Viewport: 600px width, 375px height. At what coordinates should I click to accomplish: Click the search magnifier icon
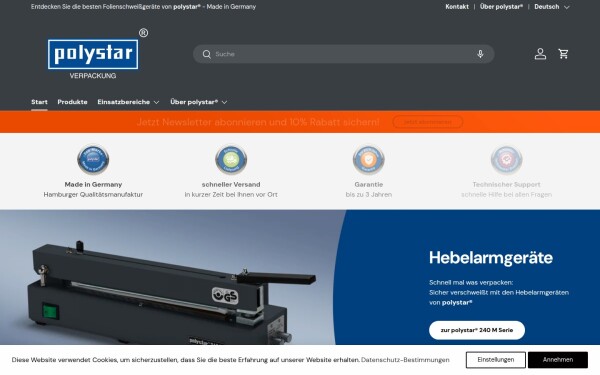(x=207, y=54)
